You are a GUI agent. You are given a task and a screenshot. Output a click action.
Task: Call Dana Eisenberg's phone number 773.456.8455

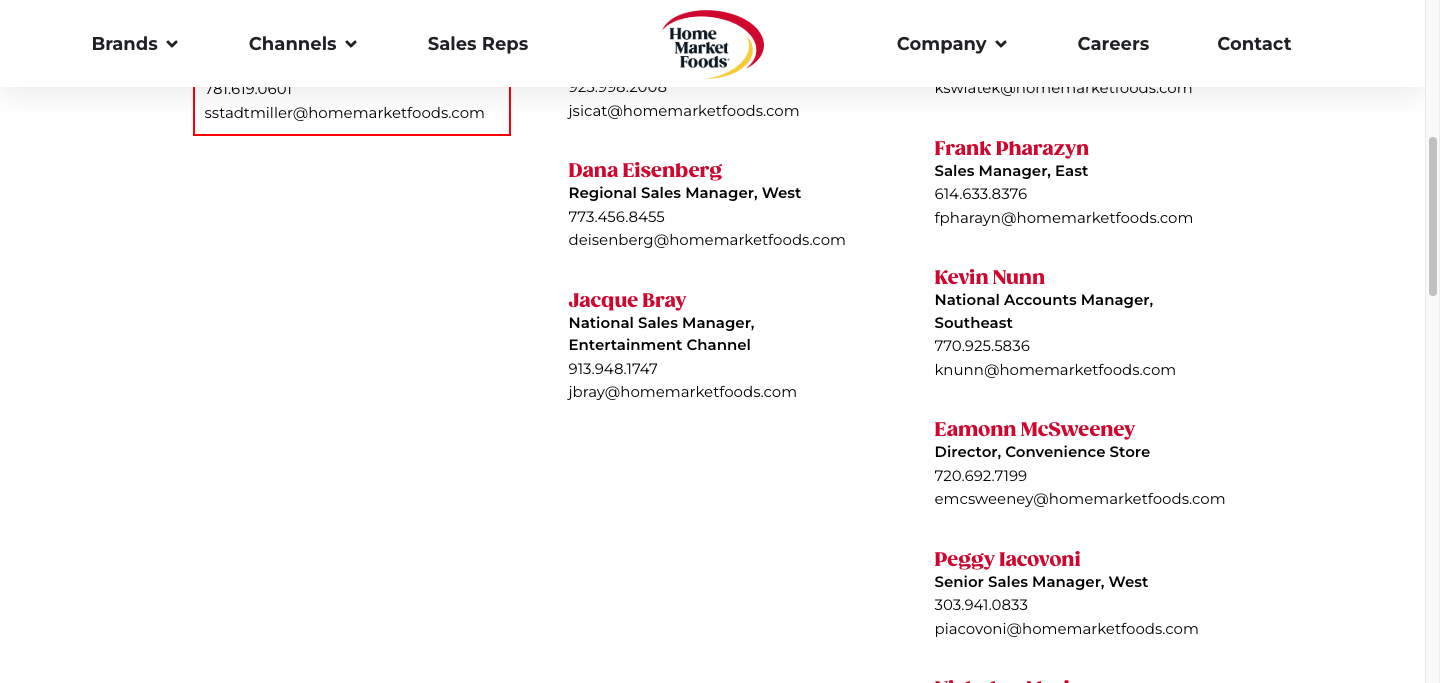click(x=616, y=217)
